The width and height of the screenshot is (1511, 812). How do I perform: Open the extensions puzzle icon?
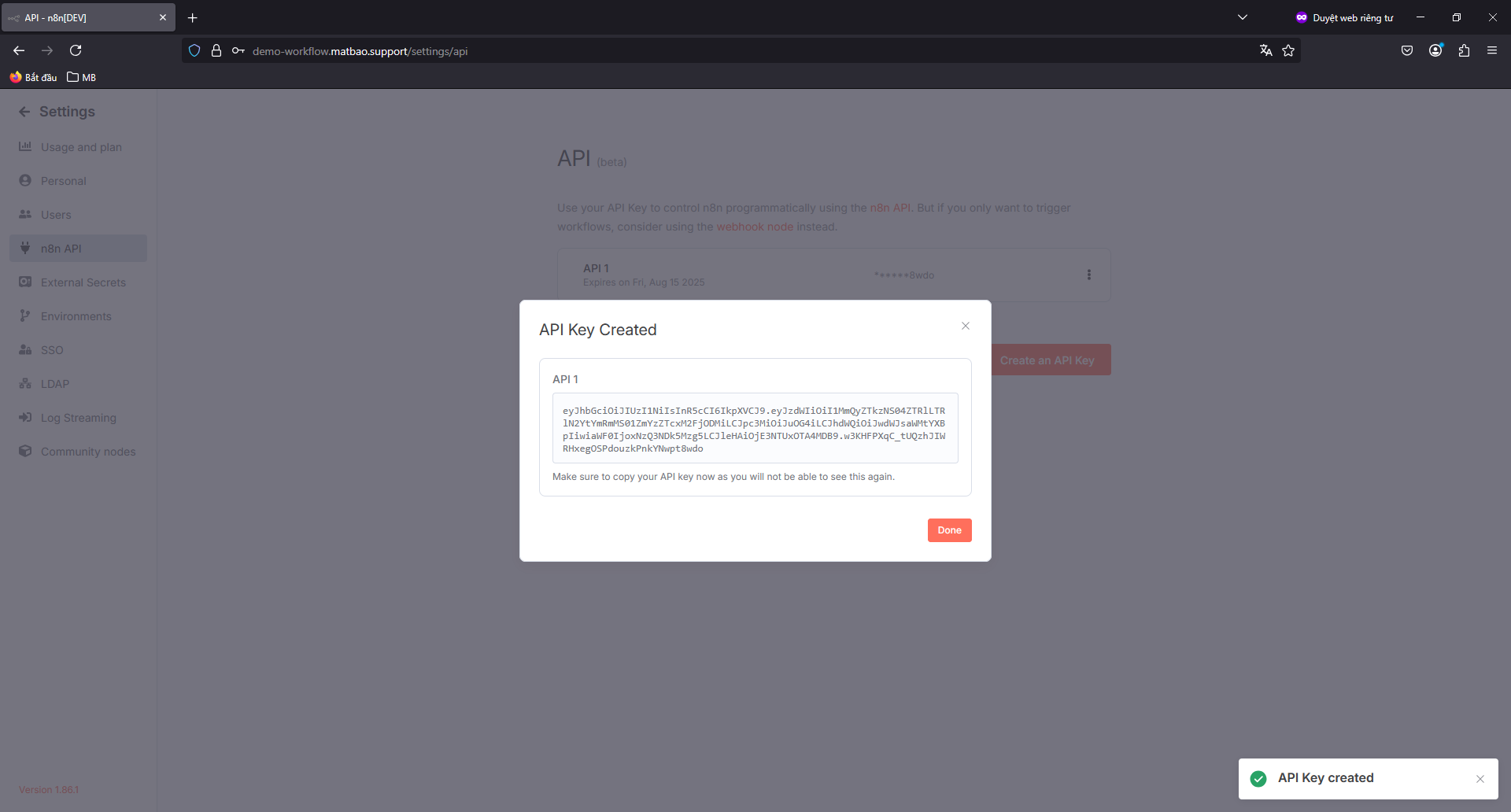[x=1464, y=50]
